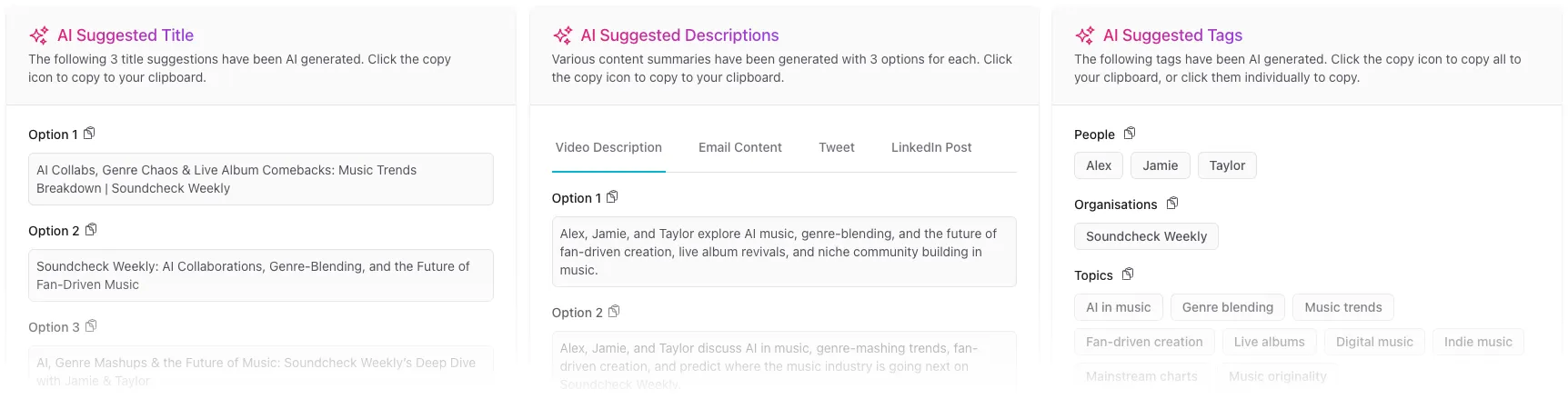Copy the Jamie people tag
Screen dimensions: 1568x399
[1160, 165]
